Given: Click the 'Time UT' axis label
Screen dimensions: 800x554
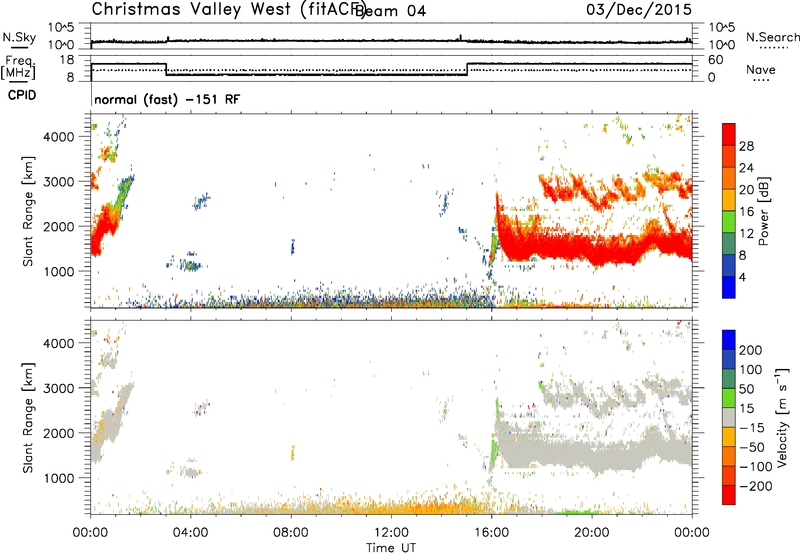Looking at the screenshot, I should click(391, 548).
